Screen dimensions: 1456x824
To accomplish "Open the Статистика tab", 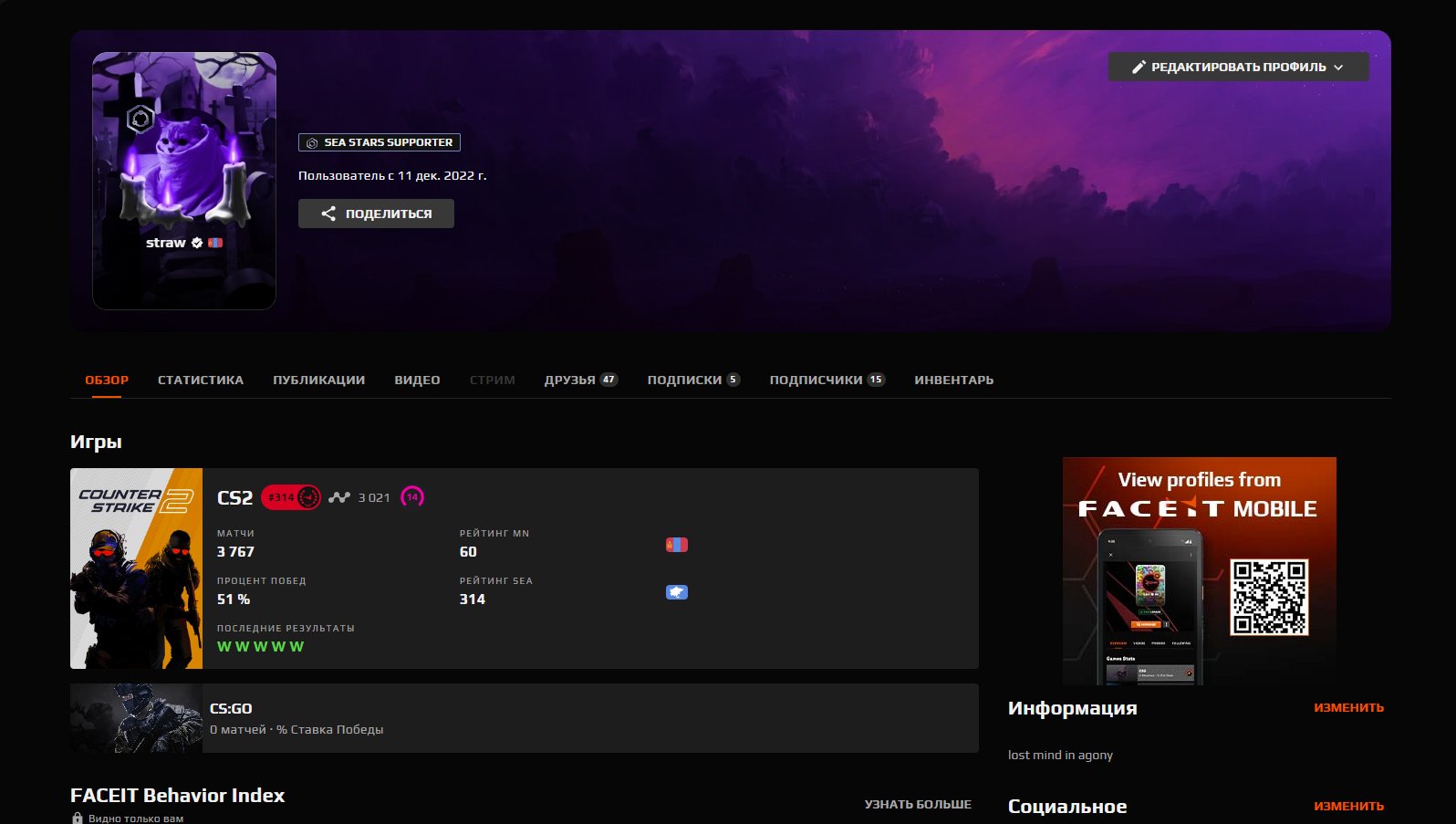I will pos(201,380).
